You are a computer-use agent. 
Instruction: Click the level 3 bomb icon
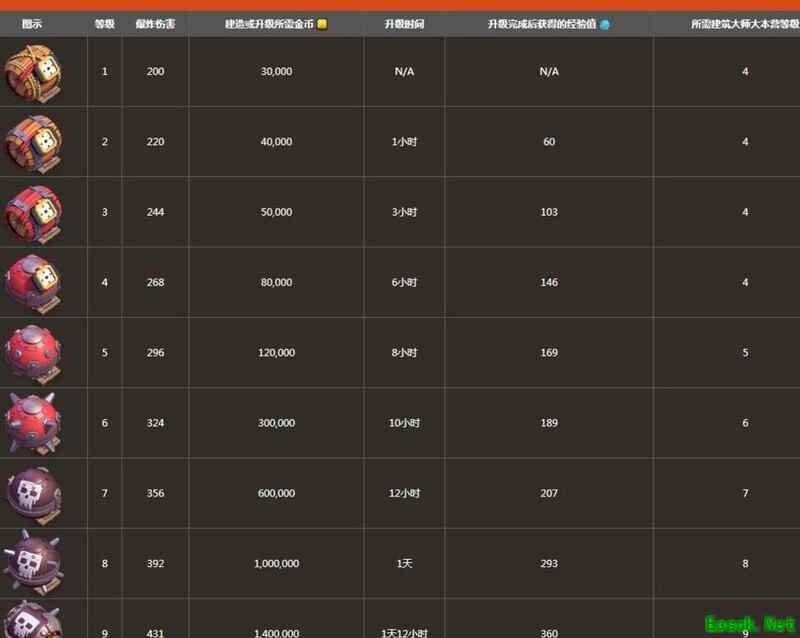(x=35, y=212)
